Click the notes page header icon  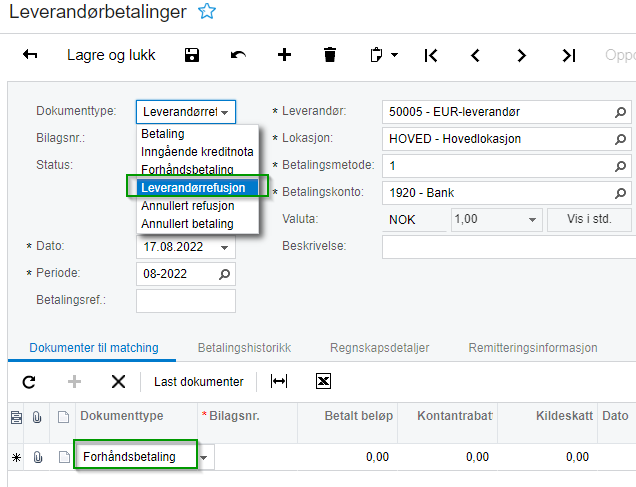coord(63,417)
